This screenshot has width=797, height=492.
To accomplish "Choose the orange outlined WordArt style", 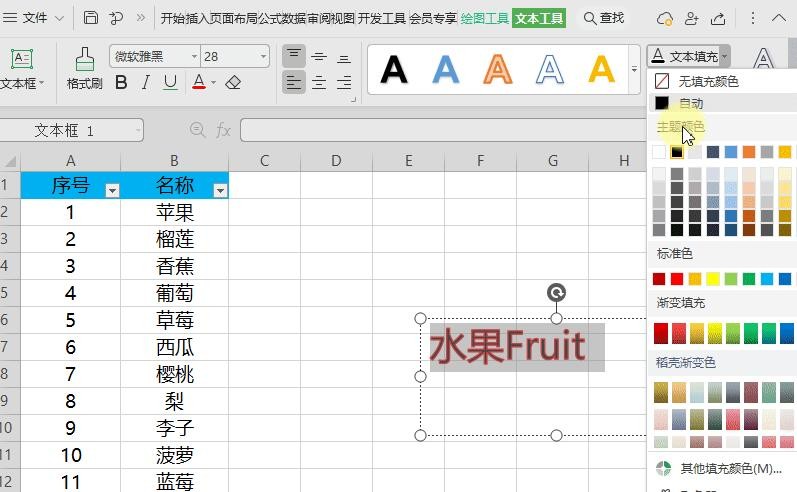I will (497, 69).
